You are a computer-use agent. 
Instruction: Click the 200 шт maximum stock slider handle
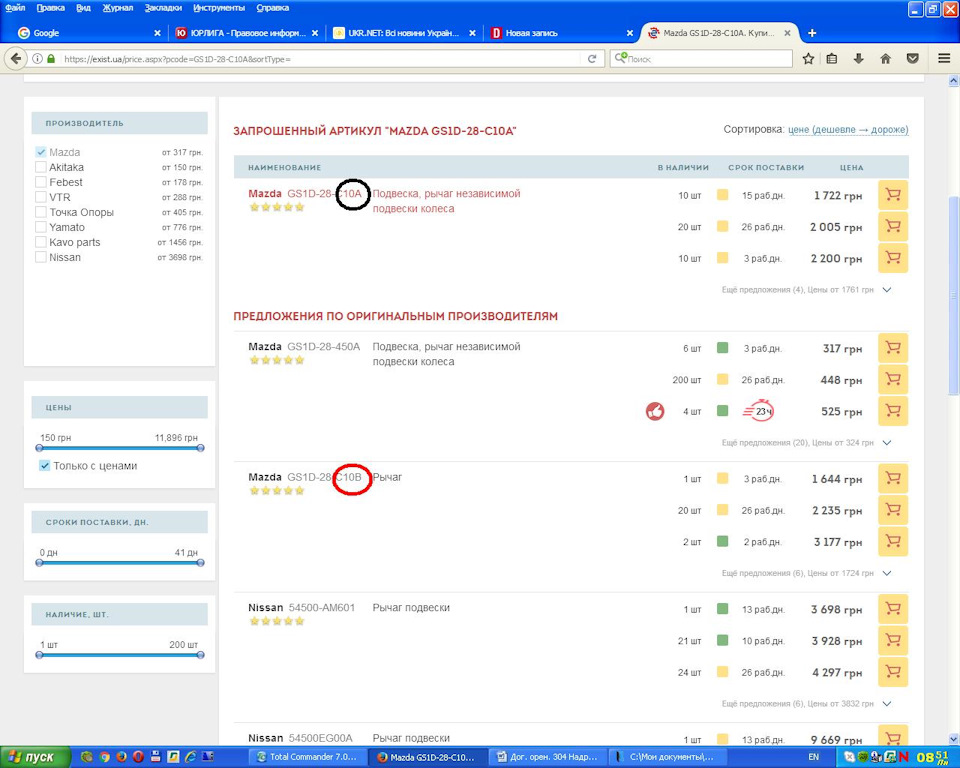pyautogui.click(x=200, y=655)
